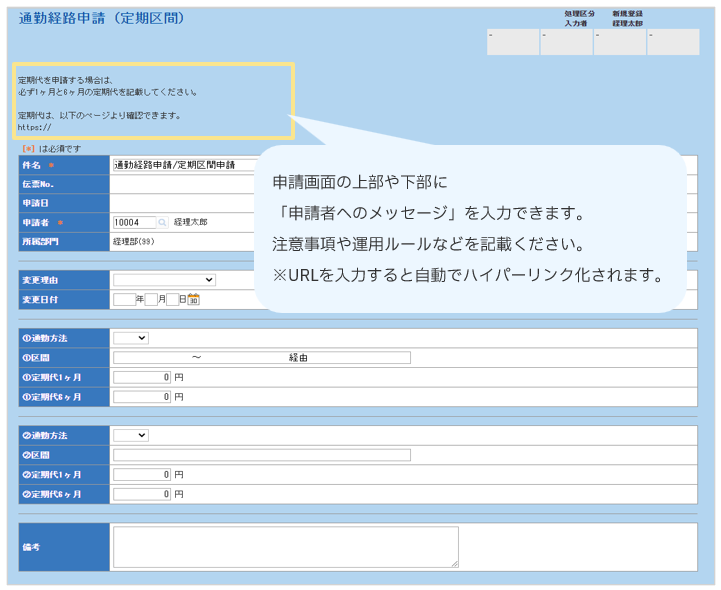The height and width of the screenshot is (590, 721).
Task: Click the ②定期代1ヶ月 amount field
Action: [142, 474]
